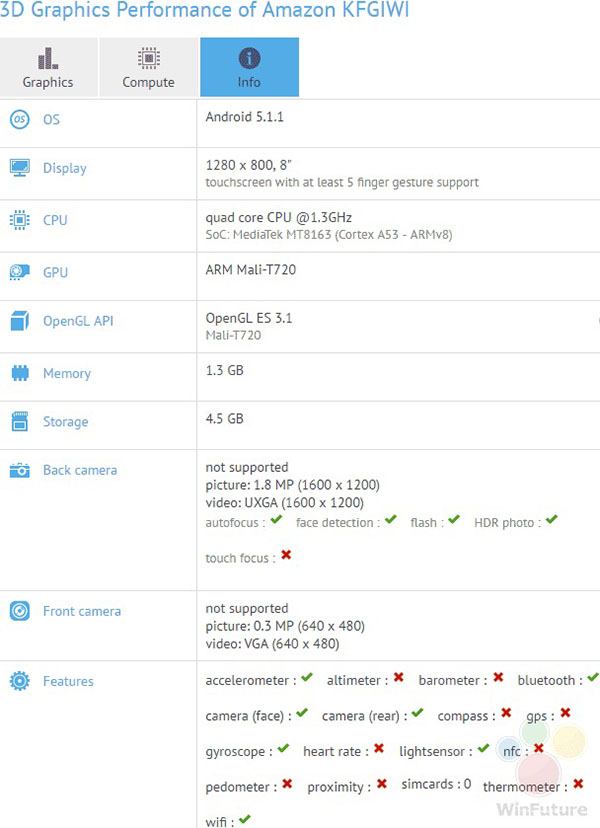Image resolution: width=600 pixels, height=828 pixels.
Task: Click the Graphics bar chart icon
Action: pos(48,59)
